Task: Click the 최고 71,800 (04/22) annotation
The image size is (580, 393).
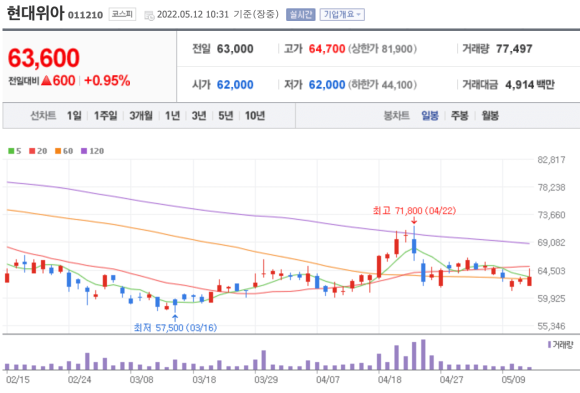Action: 414,211
